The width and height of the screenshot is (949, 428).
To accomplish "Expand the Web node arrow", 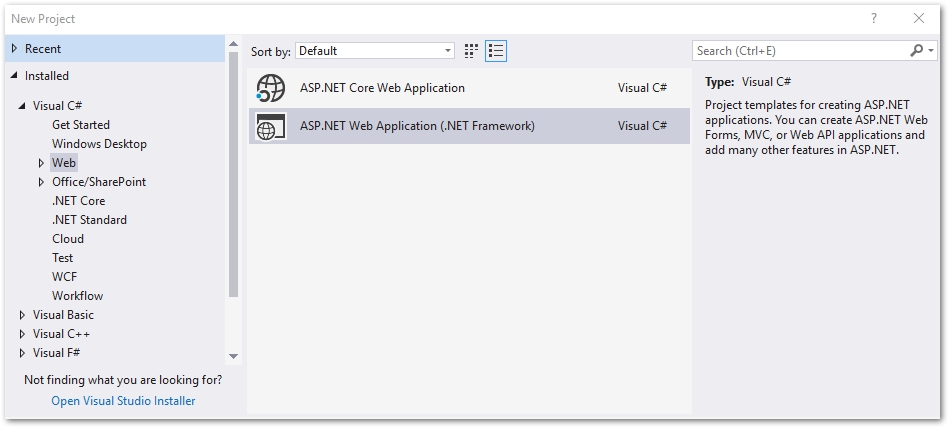I will tap(41, 163).
